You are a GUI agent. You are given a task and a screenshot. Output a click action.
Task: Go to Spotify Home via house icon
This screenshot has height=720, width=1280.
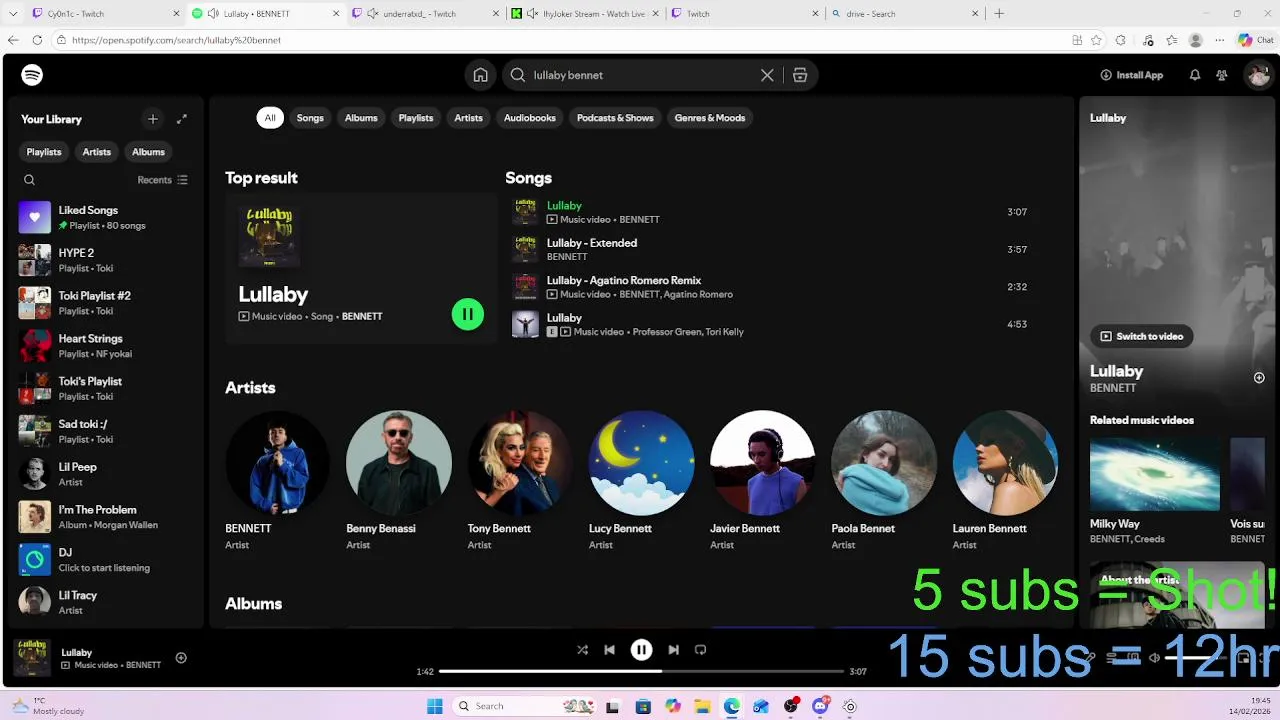coord(481,75)
